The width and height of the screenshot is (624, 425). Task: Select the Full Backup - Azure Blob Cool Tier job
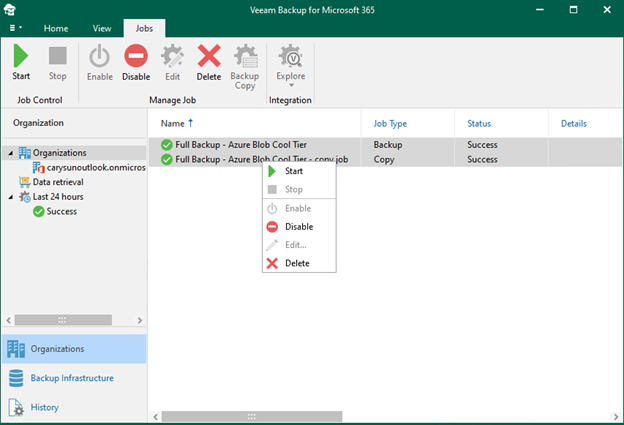(x=385, y=144)
